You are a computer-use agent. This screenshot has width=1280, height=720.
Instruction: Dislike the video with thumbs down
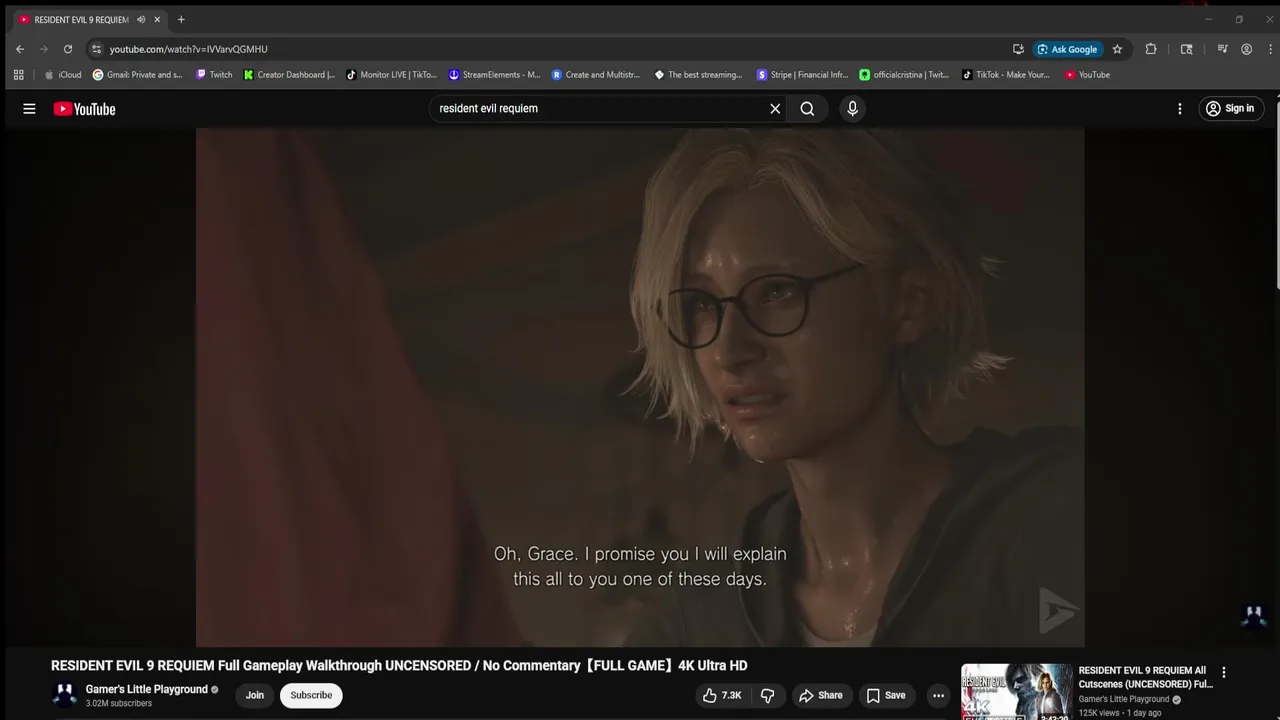(x=768, y=696)
